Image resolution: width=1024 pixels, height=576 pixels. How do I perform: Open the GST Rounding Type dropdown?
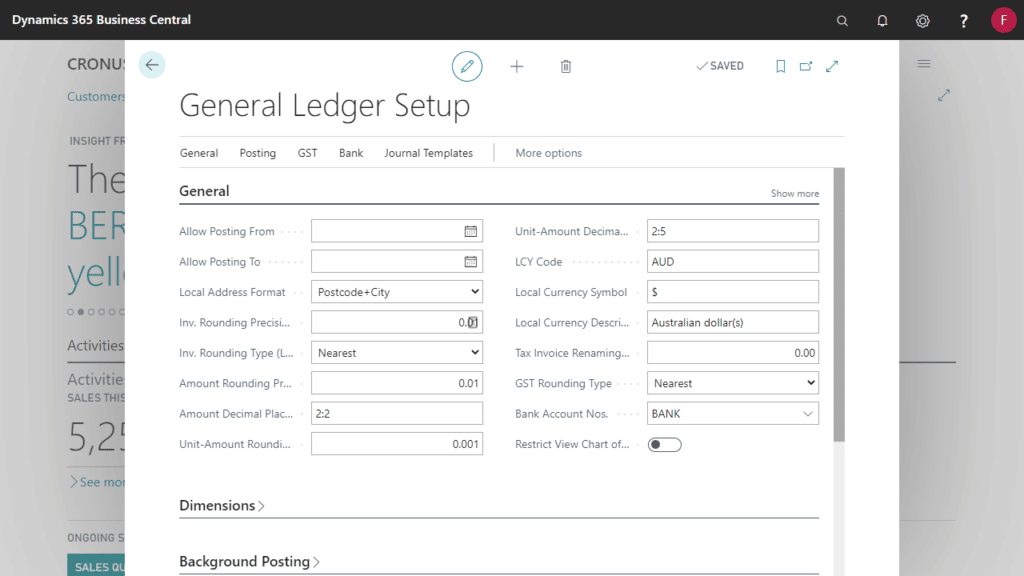coord(810,382)
